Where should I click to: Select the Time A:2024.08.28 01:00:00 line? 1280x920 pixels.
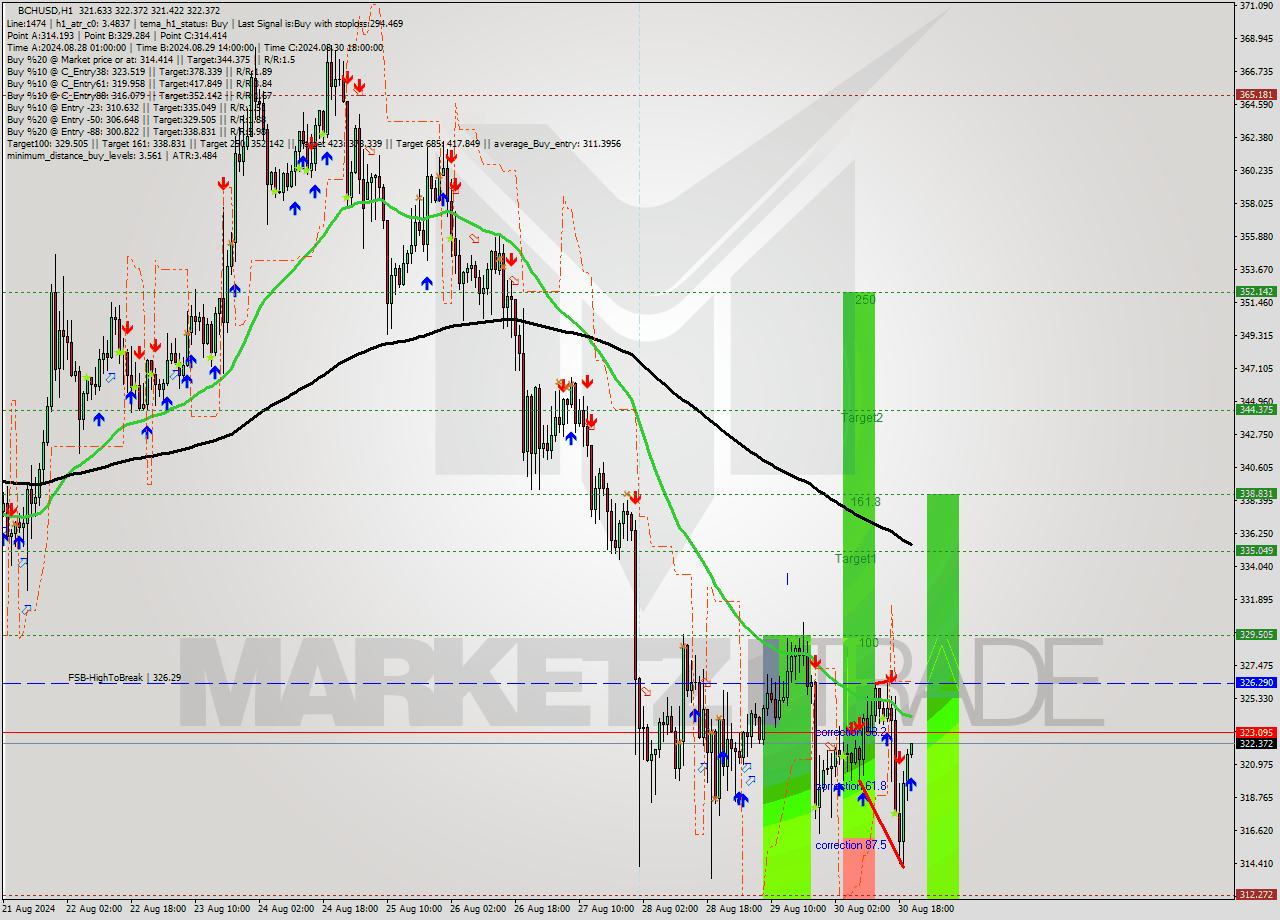click(x=195, y=47)
